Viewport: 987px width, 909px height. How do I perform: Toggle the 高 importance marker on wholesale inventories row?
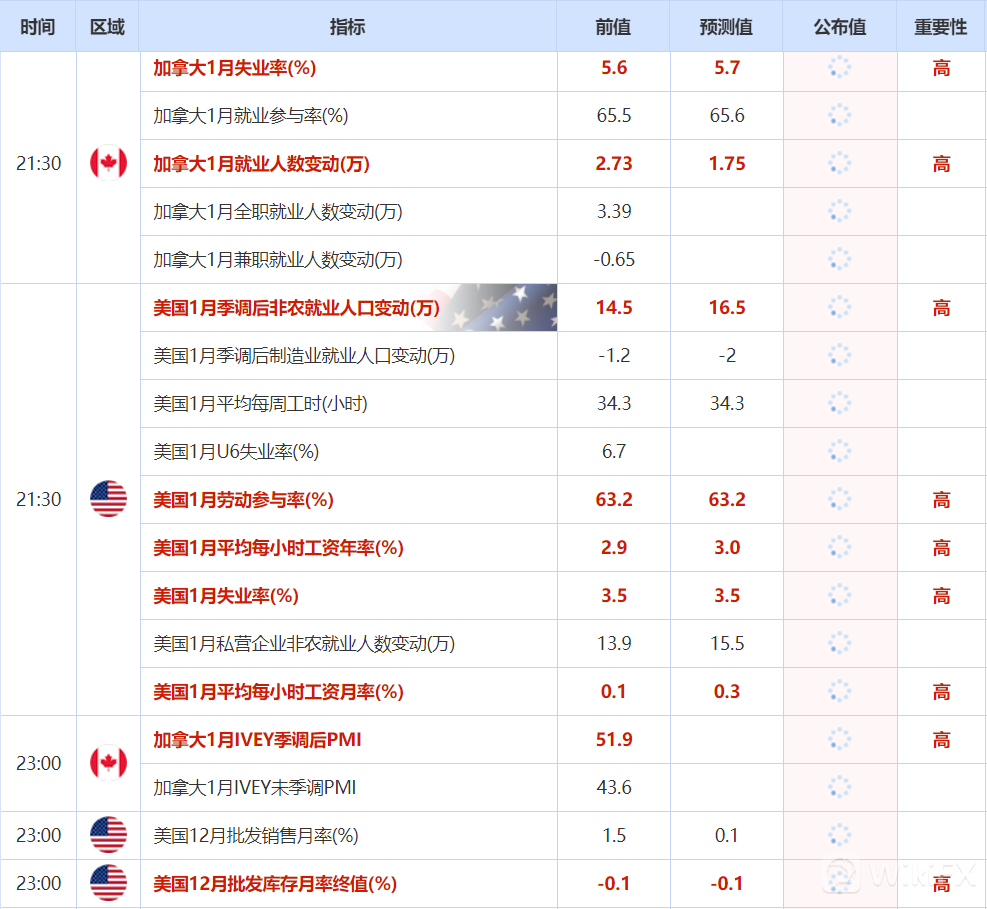point(940,883)
